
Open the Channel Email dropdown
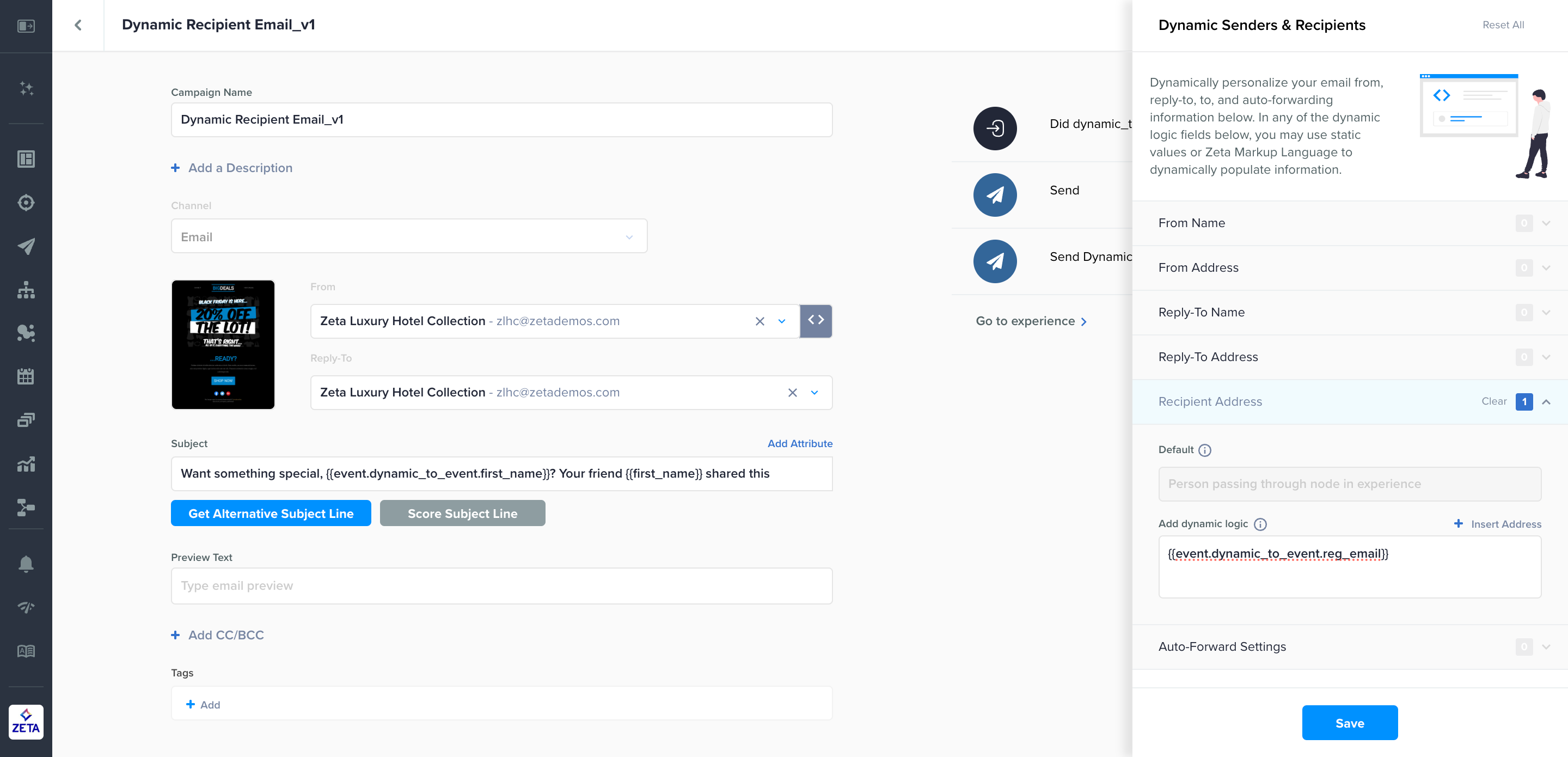tap(408, 237)
